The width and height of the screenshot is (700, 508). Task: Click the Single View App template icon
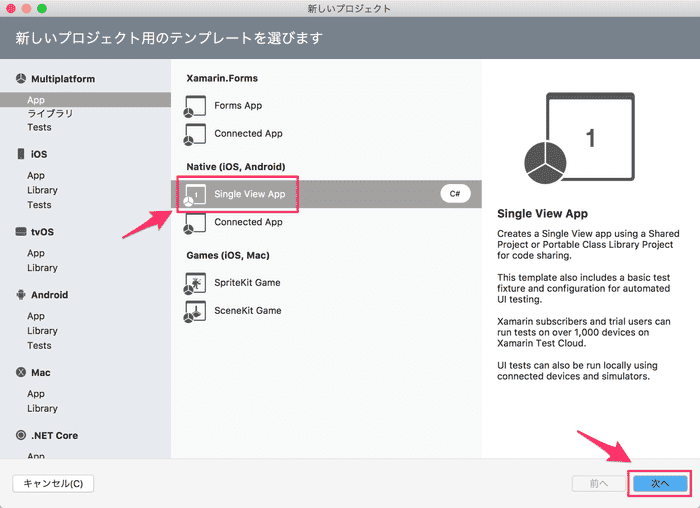(195, 194)
